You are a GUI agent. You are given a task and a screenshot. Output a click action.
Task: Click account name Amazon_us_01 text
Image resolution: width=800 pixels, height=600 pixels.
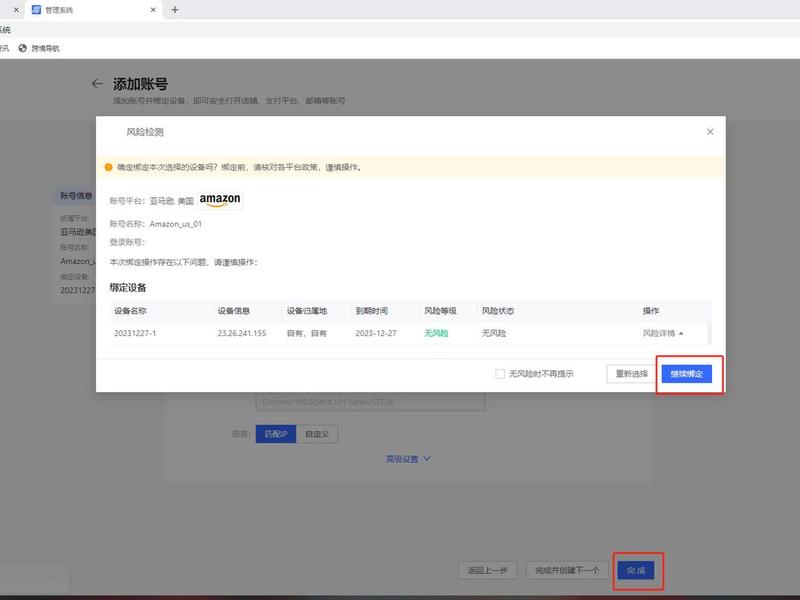(x=176, y=224)
